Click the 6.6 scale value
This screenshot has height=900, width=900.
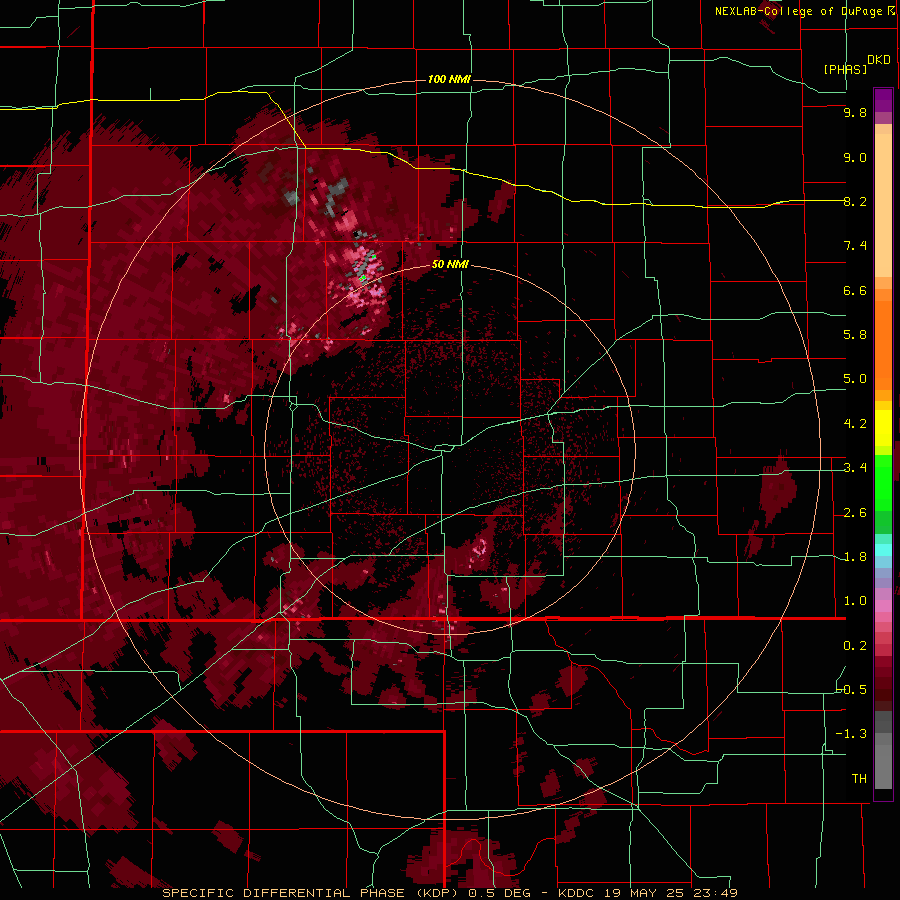click(x=855, y=290)
